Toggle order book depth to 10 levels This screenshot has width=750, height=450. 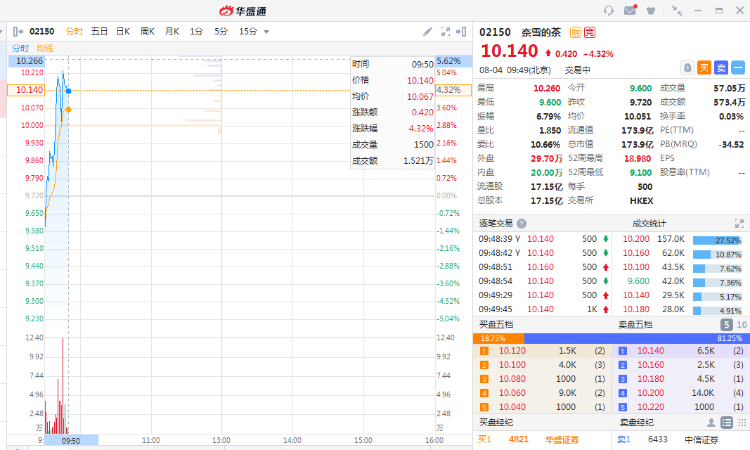(741, 353)
